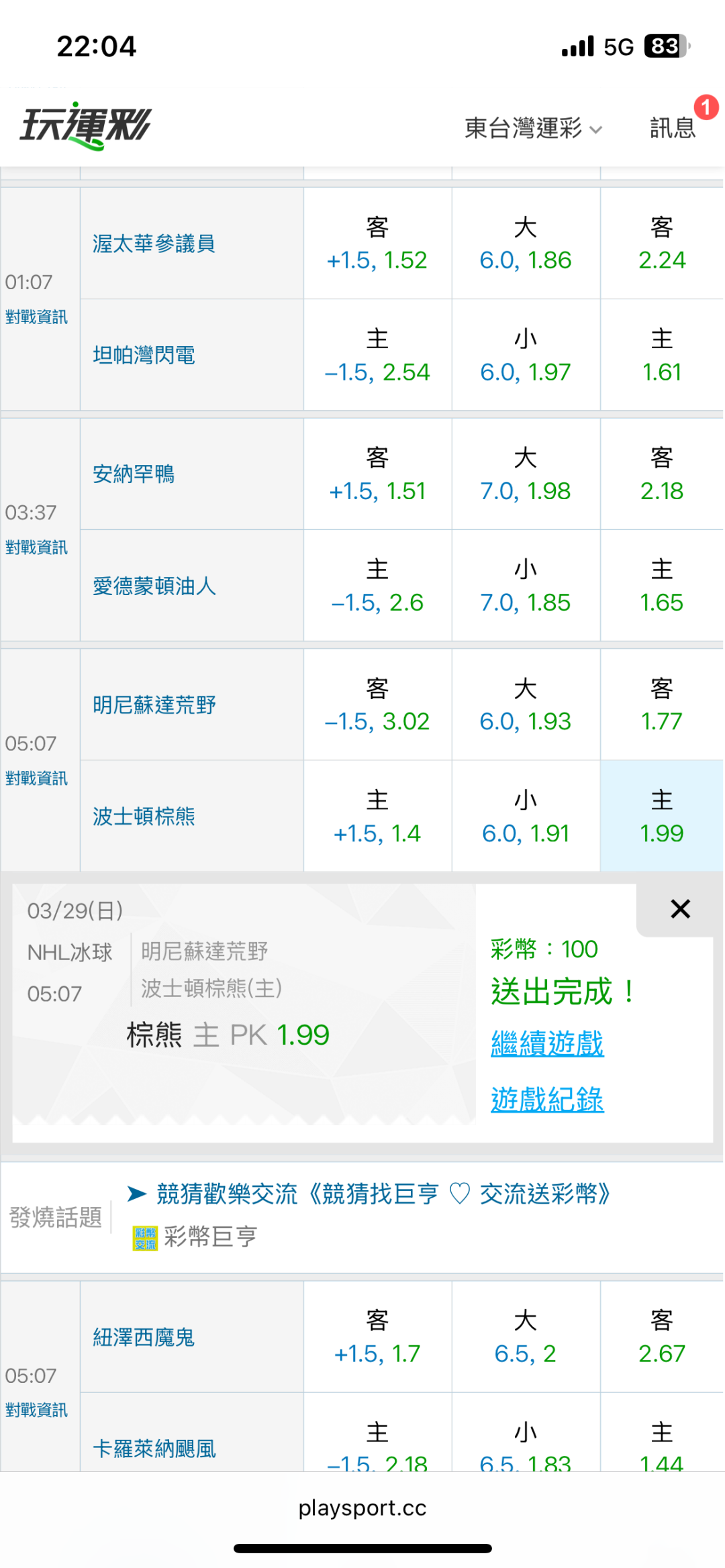Open 波士頓棕熊 team link
The height and width of the screenshot is (1568, 725).
[144, 817]
